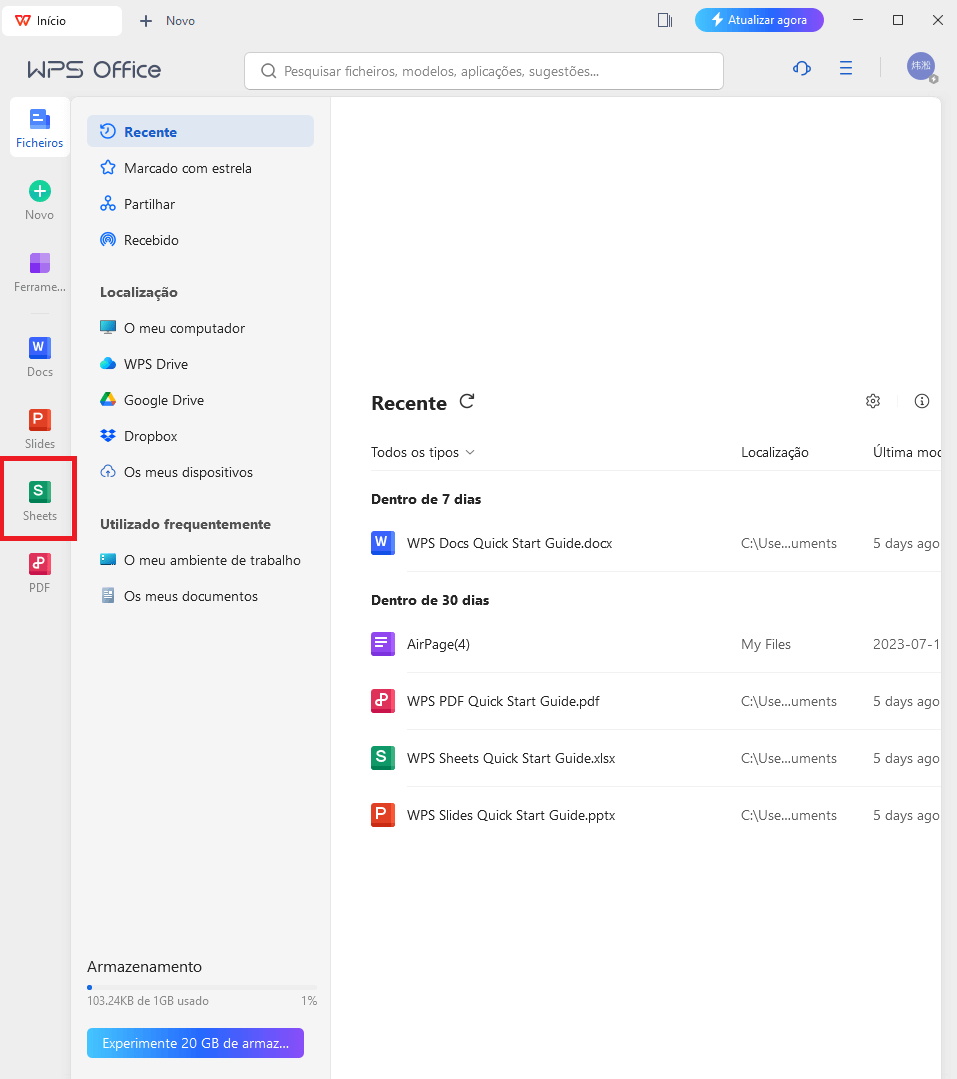This screenshot has height=1079, width=957.
Task: Open the Docs app icon
Action: click(x=39, y=348)
